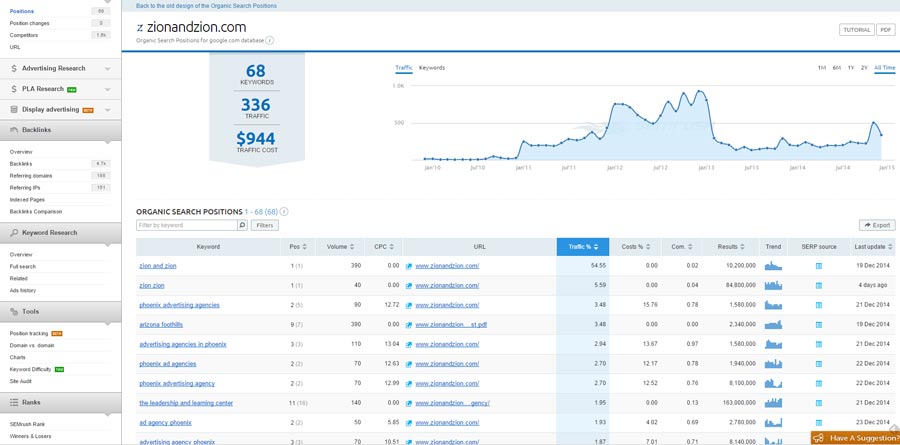
Task: Open Position tracking tool
Action: tap(29, 334)
